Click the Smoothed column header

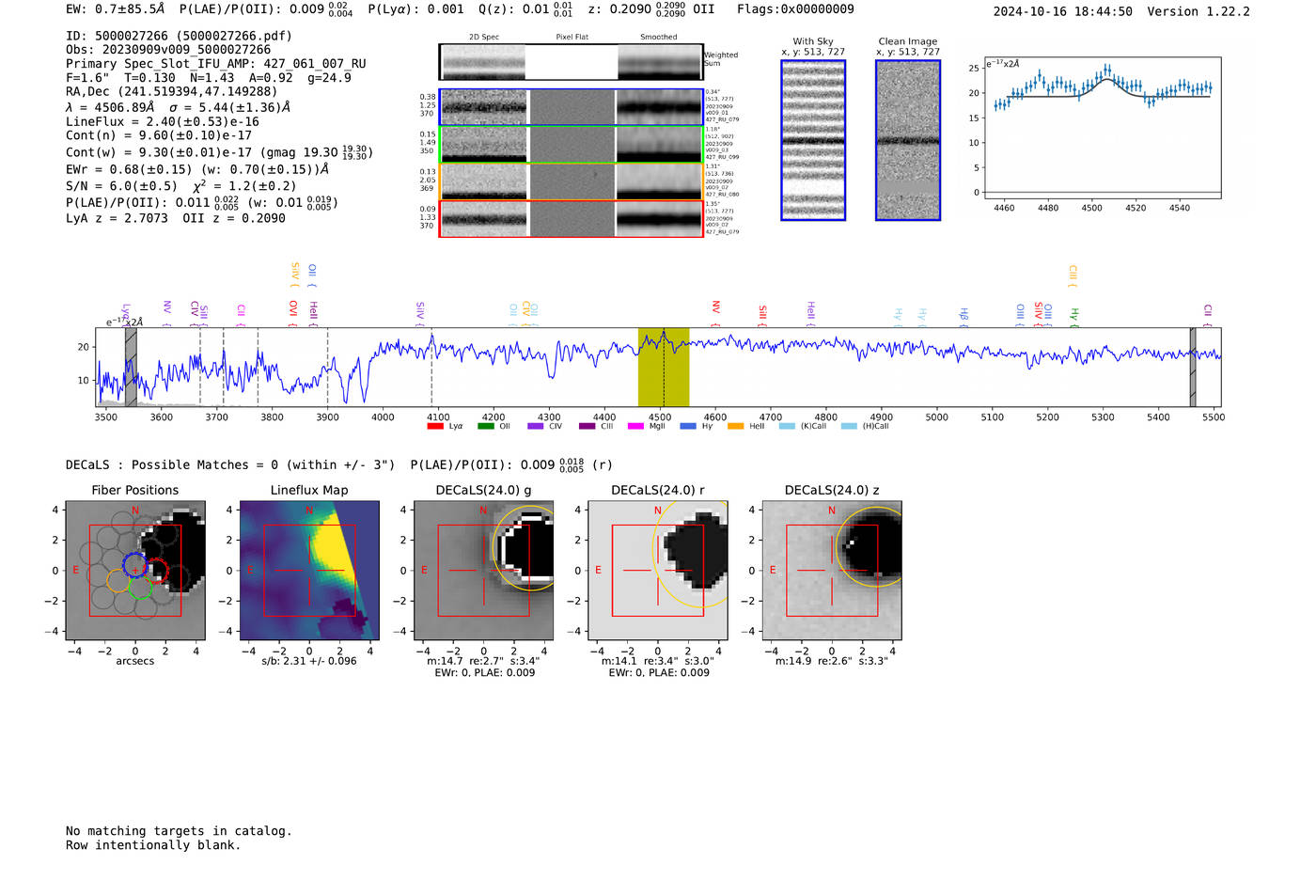[659, 37]
